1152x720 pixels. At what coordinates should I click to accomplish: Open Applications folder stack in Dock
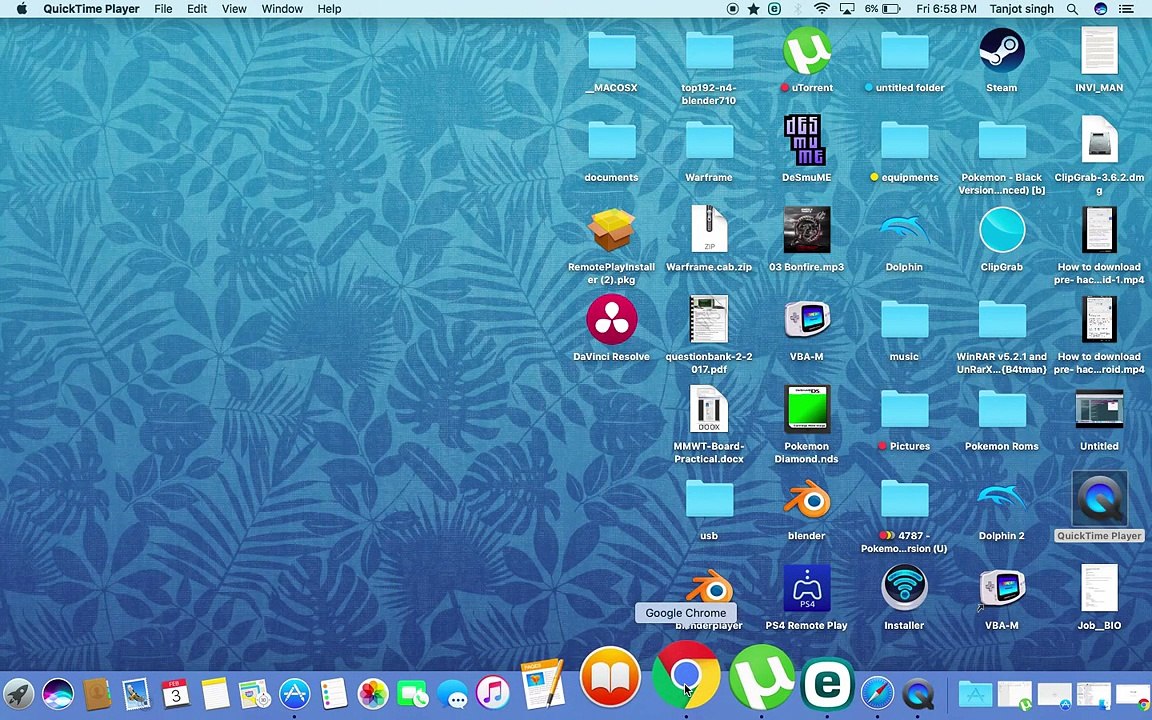(975, 694)
